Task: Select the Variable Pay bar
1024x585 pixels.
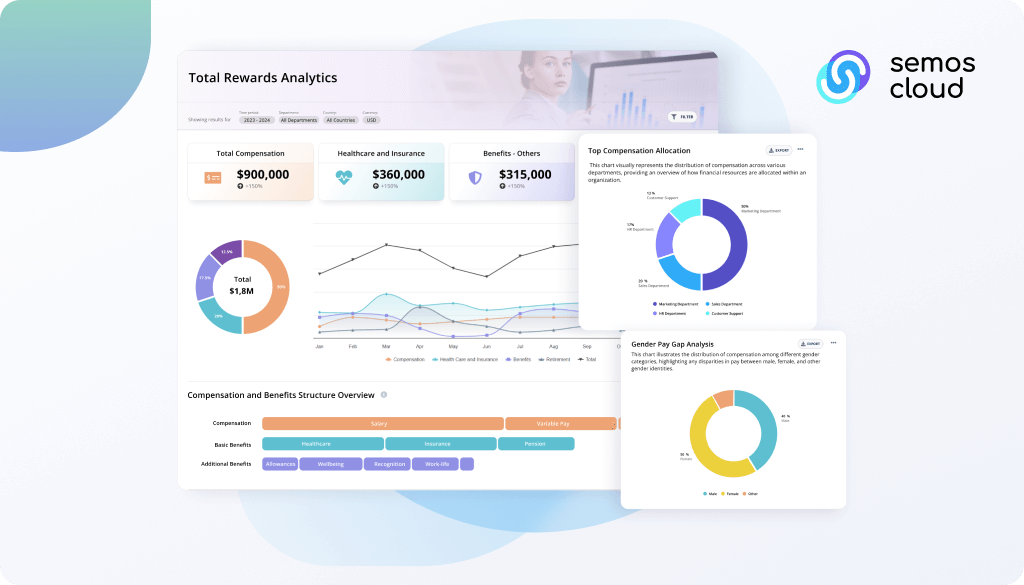Action: click(561, 424)
